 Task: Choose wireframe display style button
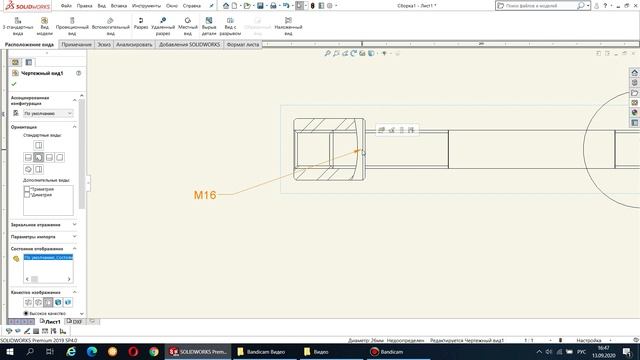coord(28,302)
